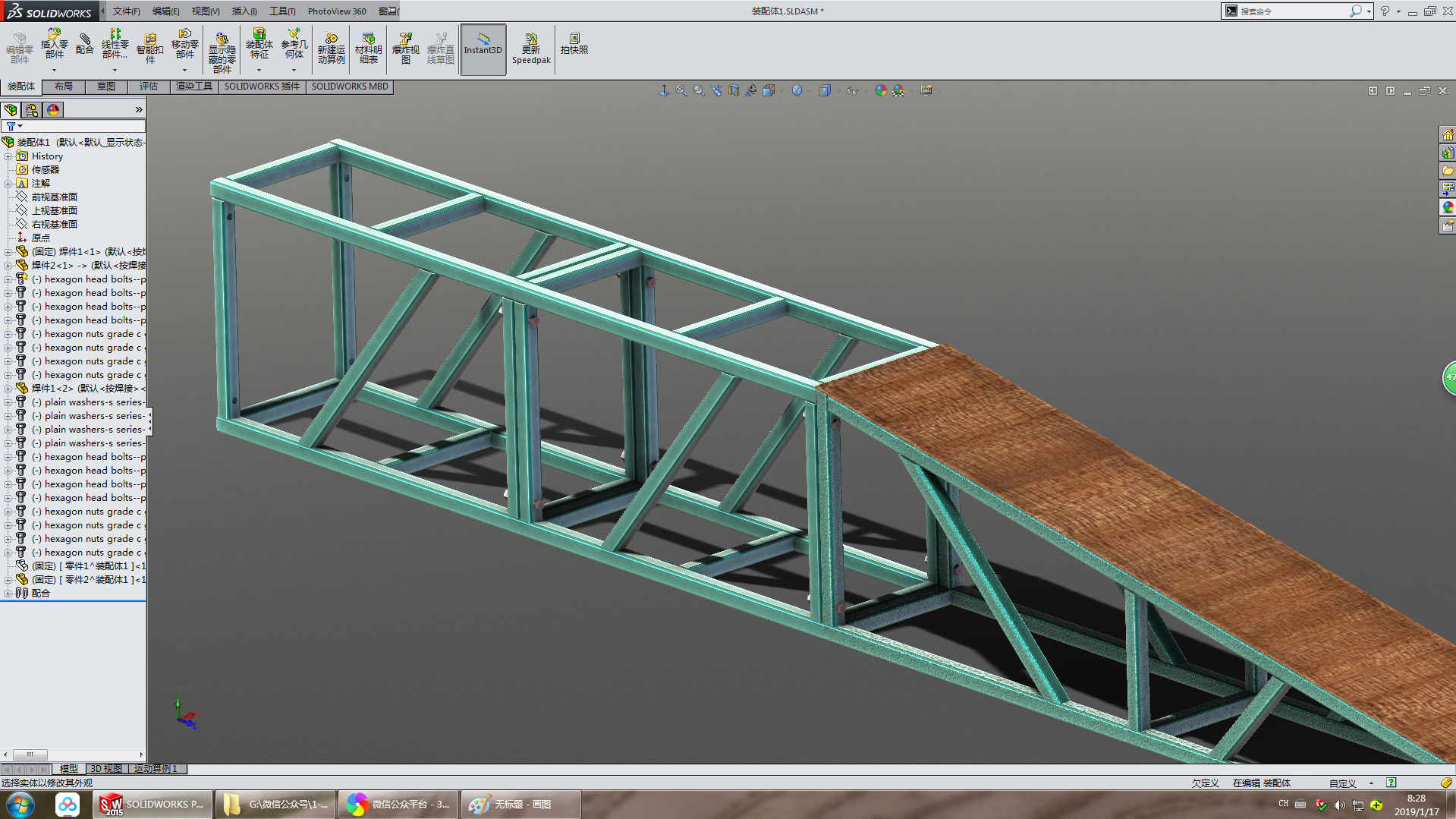The image size is (1456, 819).
Task: Click the section view icon in view toolbar
Action: tap(733, 91)
